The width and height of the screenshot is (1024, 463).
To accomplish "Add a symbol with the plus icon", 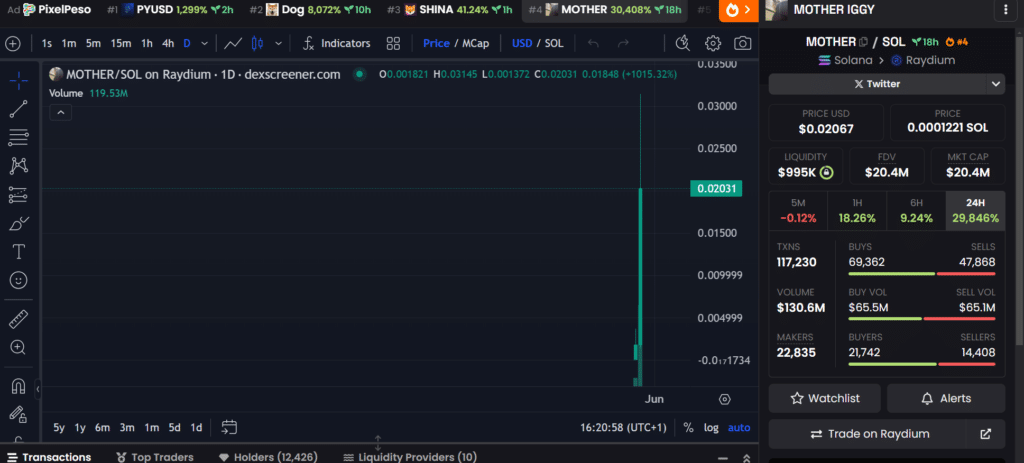I will pos(13,44).
